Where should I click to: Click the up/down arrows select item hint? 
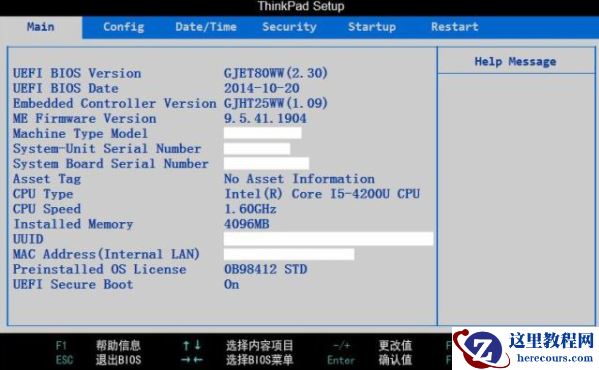[x=238, y=346]
